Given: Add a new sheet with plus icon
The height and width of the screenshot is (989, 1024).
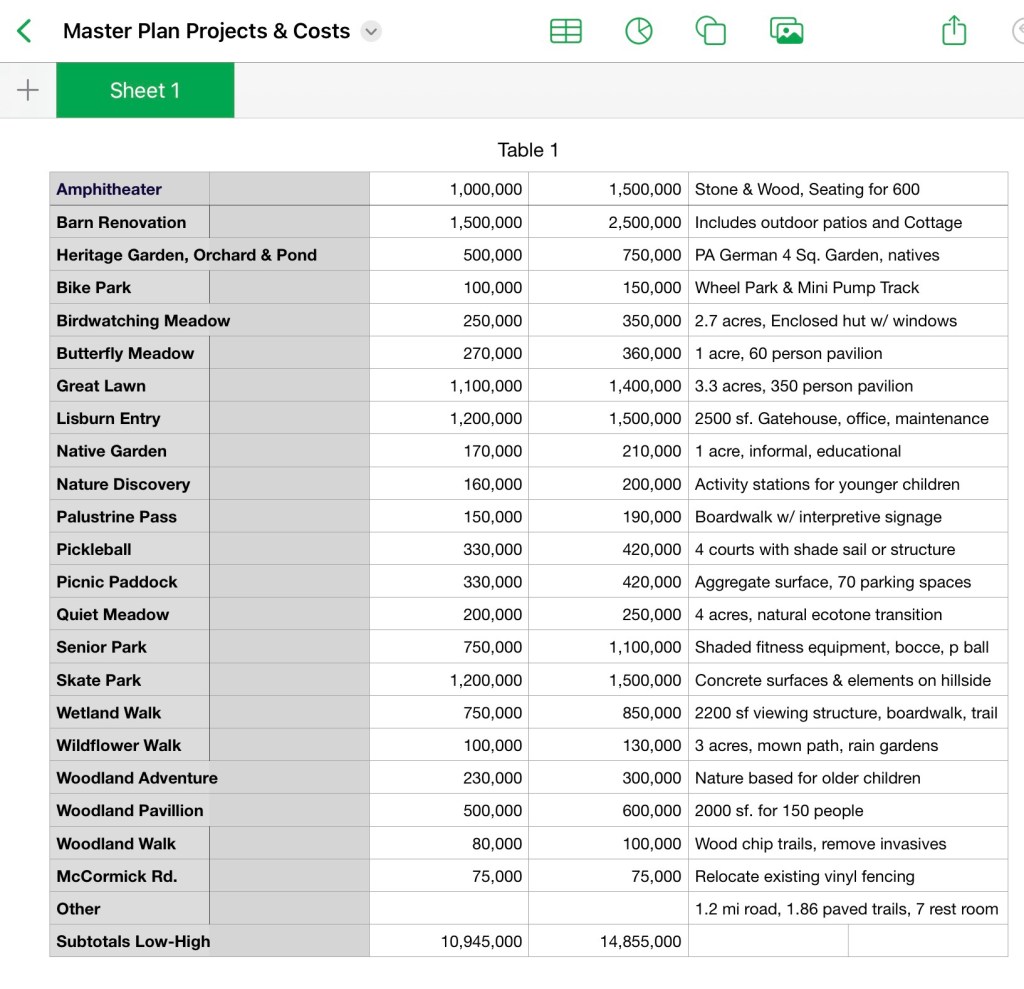Looking at the screenshot, I should 28,90.
